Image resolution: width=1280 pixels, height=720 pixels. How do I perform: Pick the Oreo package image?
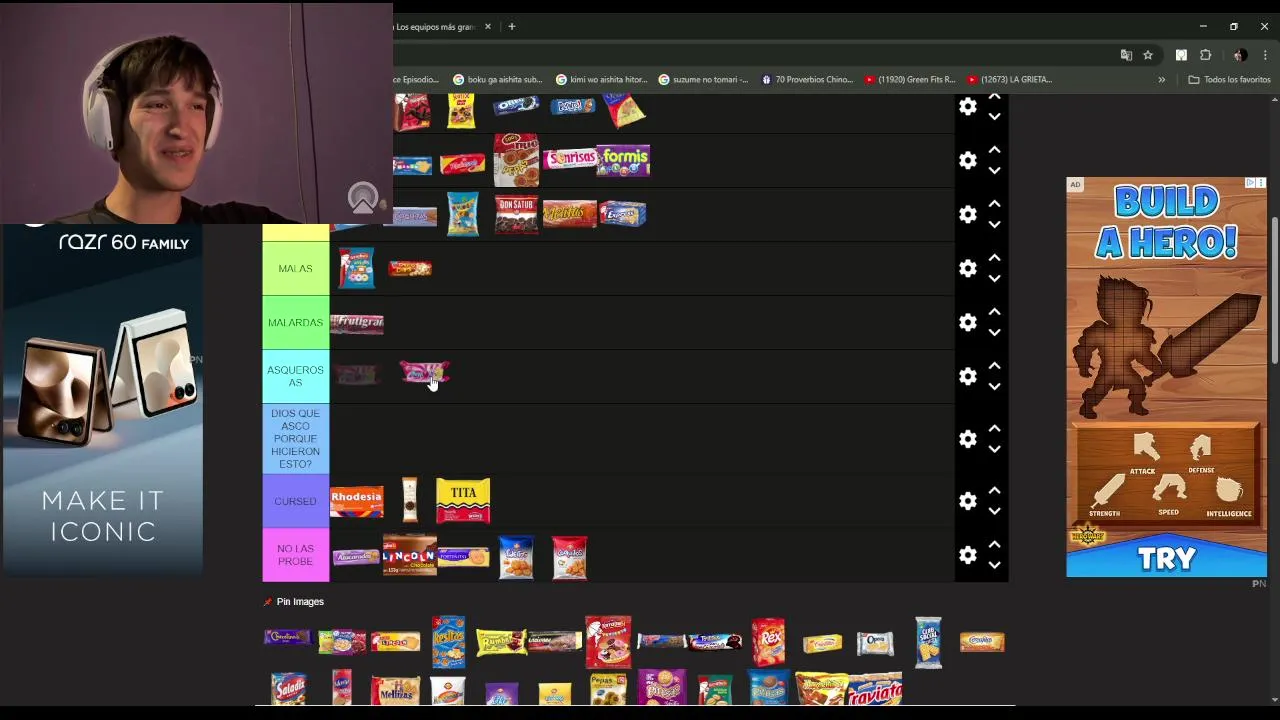pyautogui.click(x=516, y=105)
